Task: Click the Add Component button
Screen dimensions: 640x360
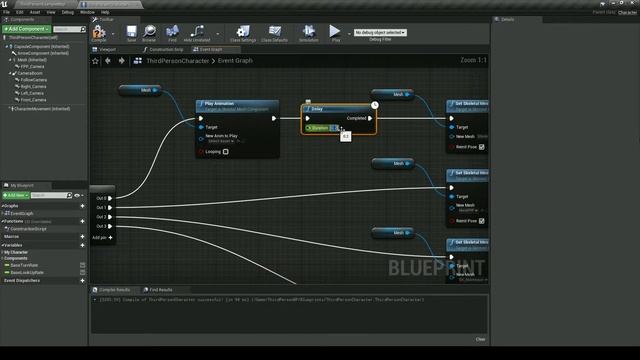Action: point(27,29)
